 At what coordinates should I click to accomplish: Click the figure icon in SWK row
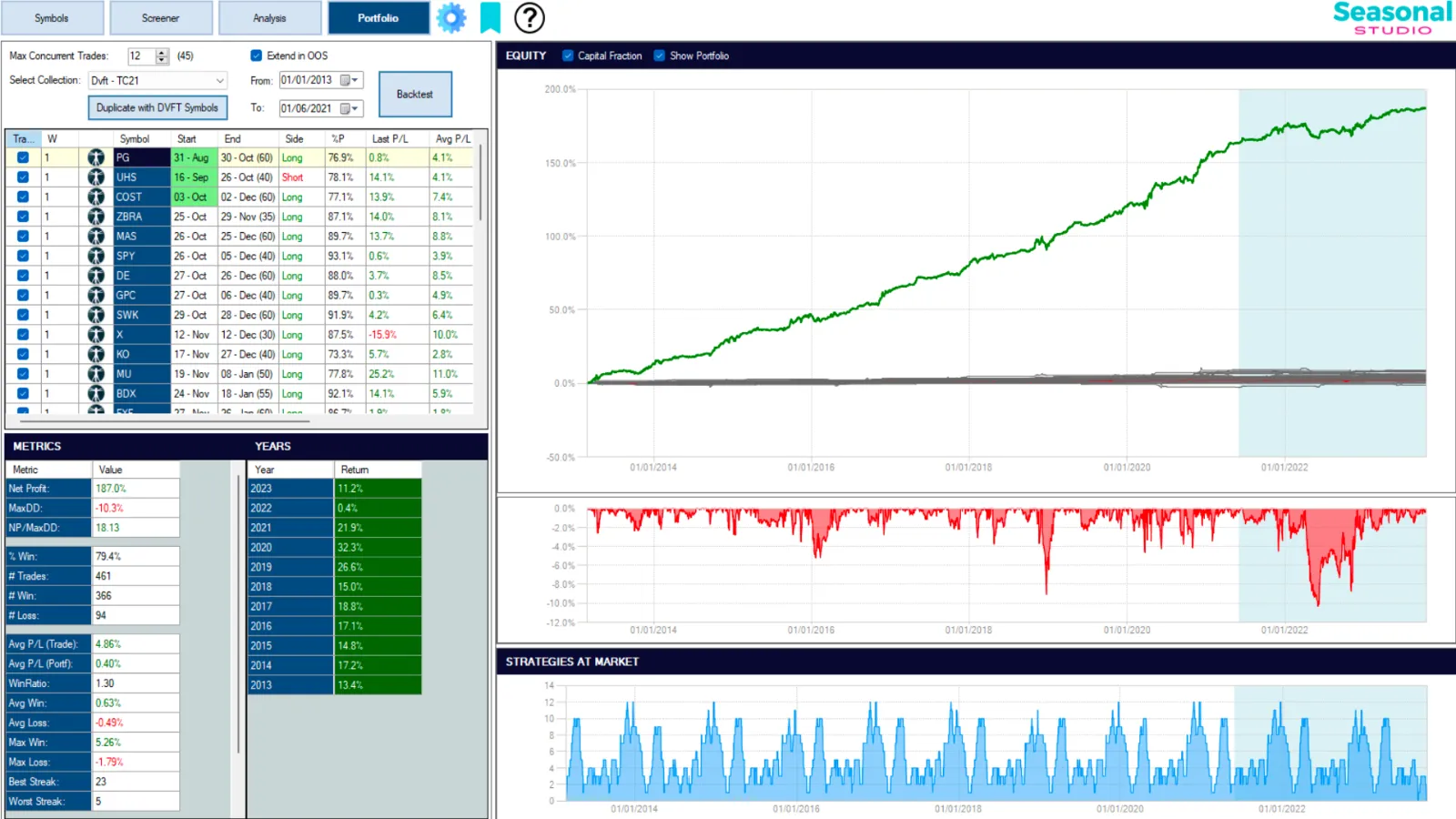pos(96,315)
